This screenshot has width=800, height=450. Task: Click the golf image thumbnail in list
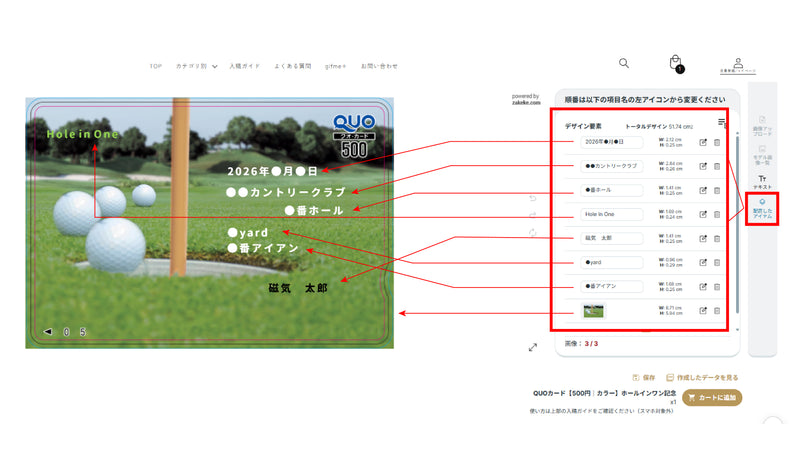click(x=593, y=311)
